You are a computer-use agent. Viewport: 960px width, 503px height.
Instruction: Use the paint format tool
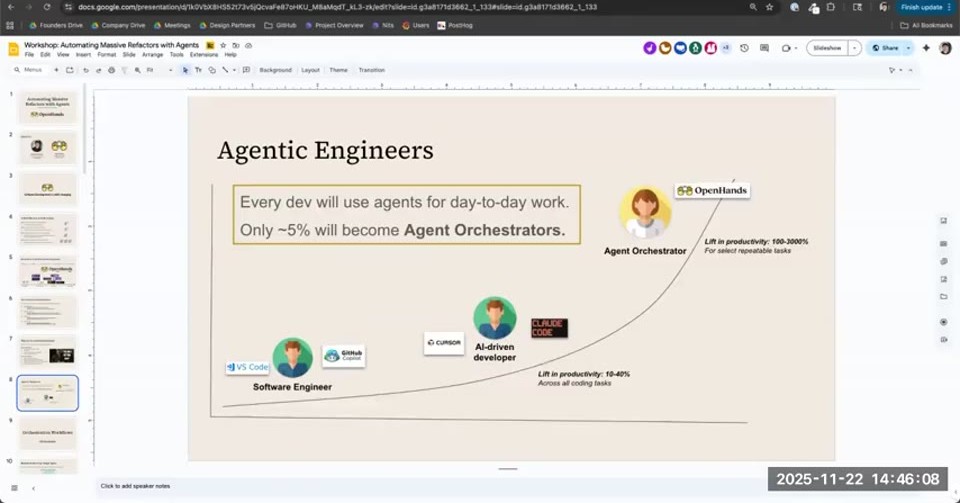pos(124,70)
